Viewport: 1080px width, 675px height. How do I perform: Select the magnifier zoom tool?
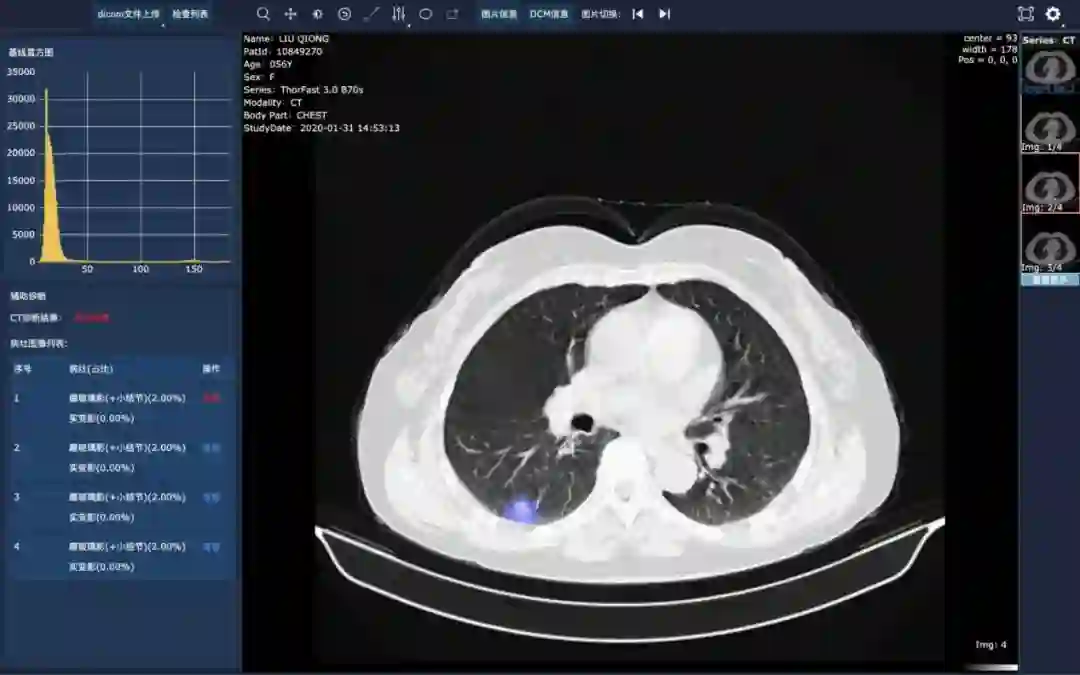point(263,14)
